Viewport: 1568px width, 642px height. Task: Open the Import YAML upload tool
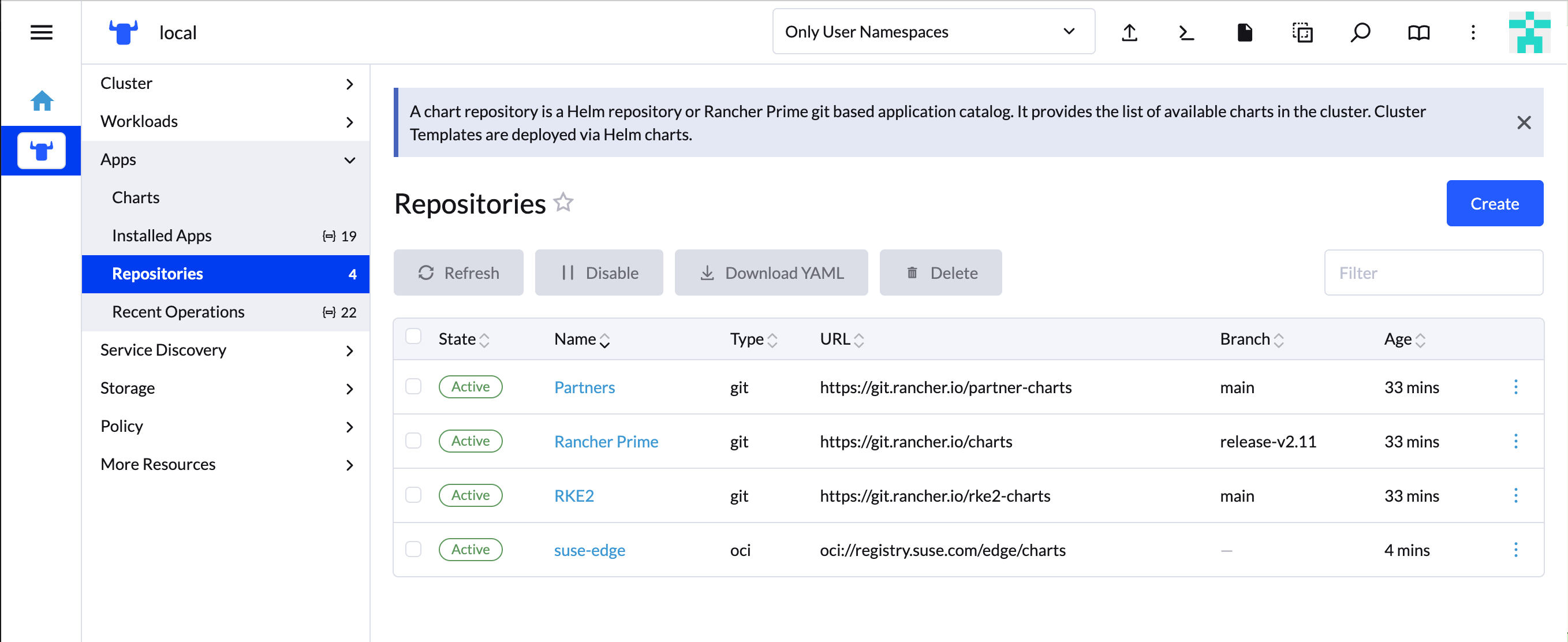coord(1130,32)
